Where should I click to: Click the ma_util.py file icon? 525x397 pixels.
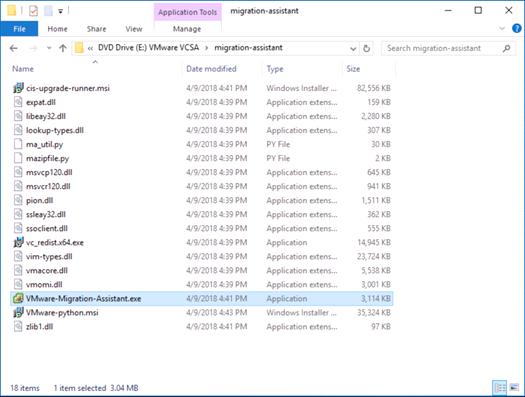[x=18, y=144]
